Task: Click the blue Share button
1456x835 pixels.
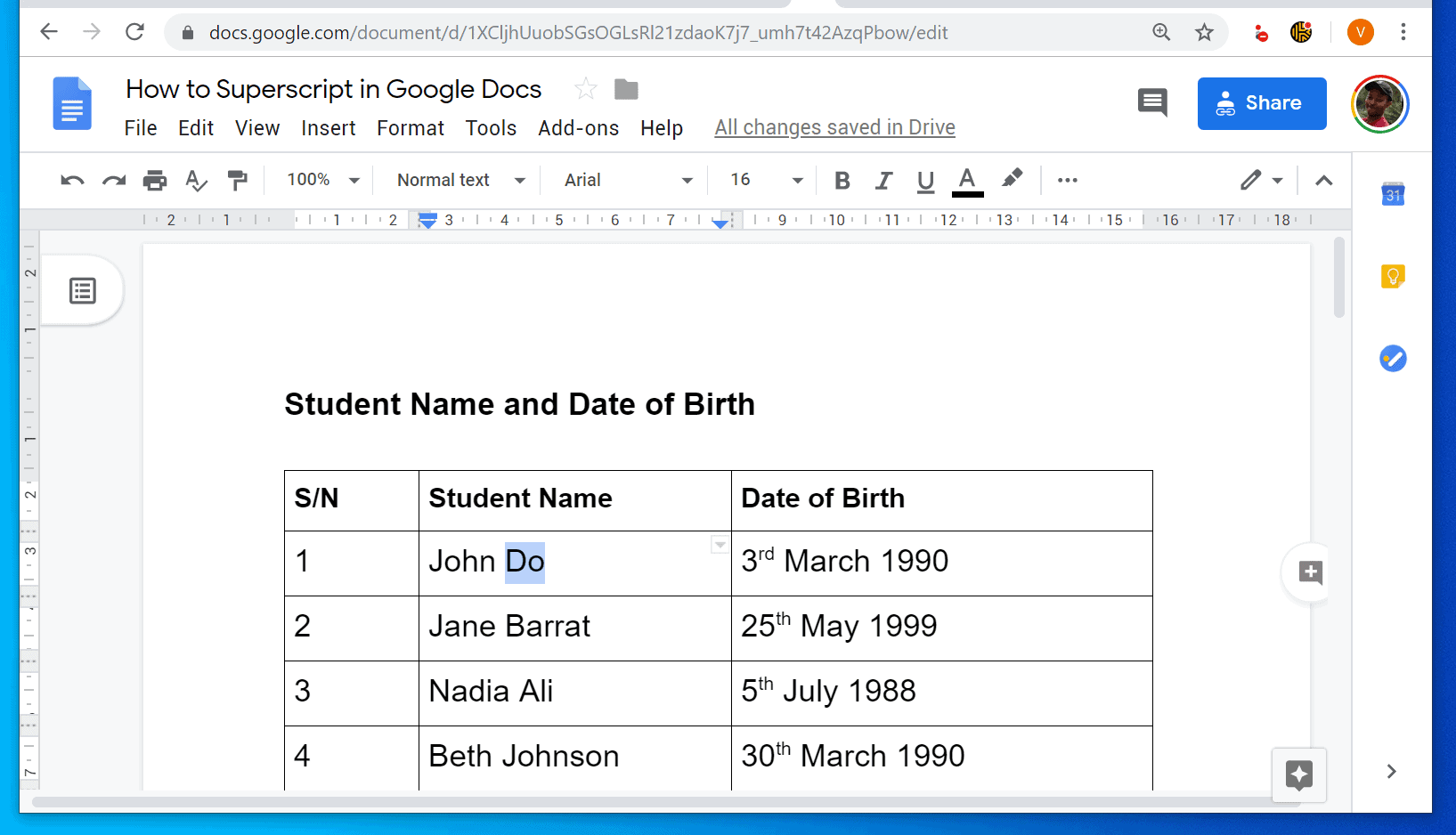Action: click(1261, 103)
